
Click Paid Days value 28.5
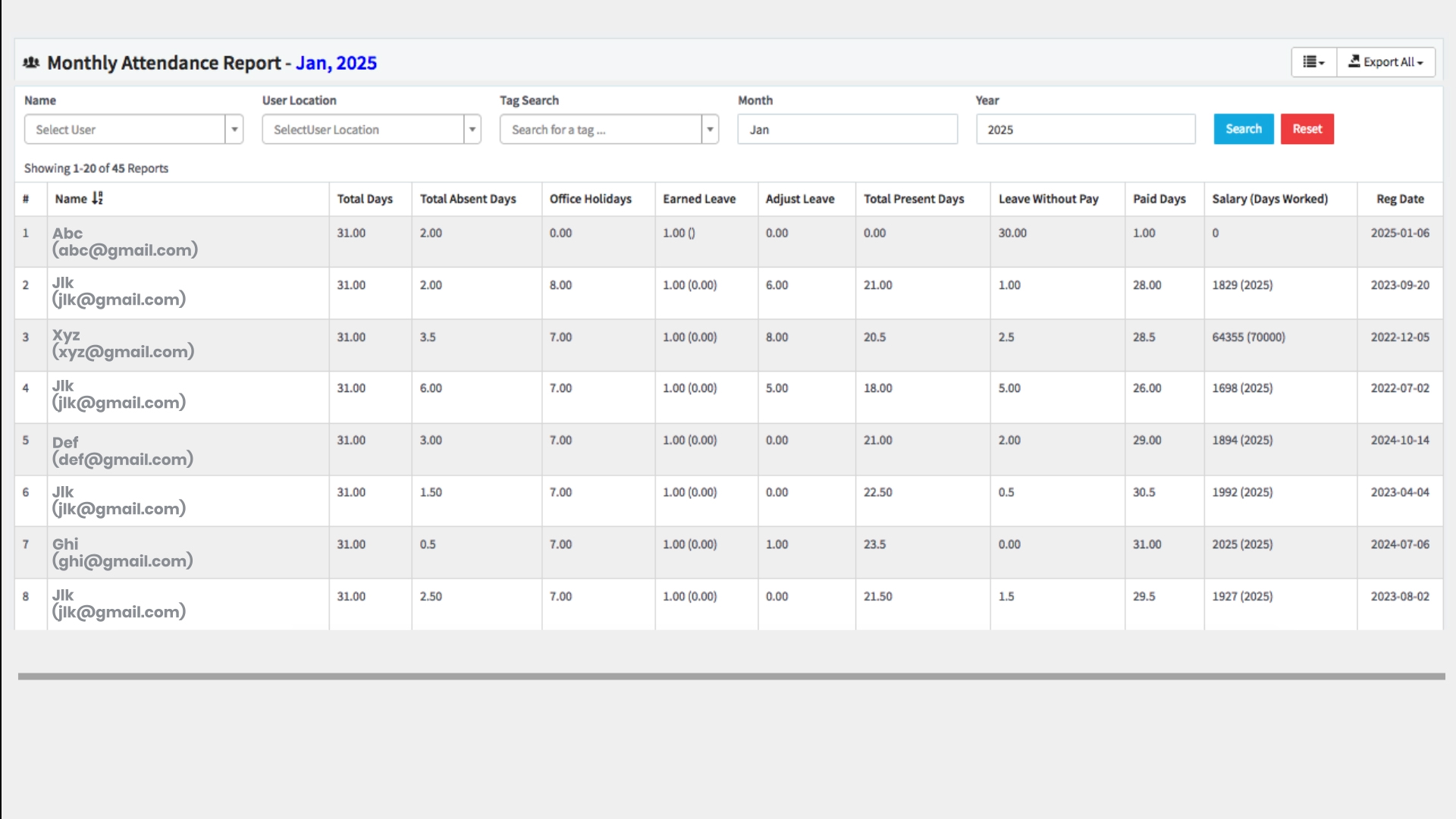point(1144,337)
